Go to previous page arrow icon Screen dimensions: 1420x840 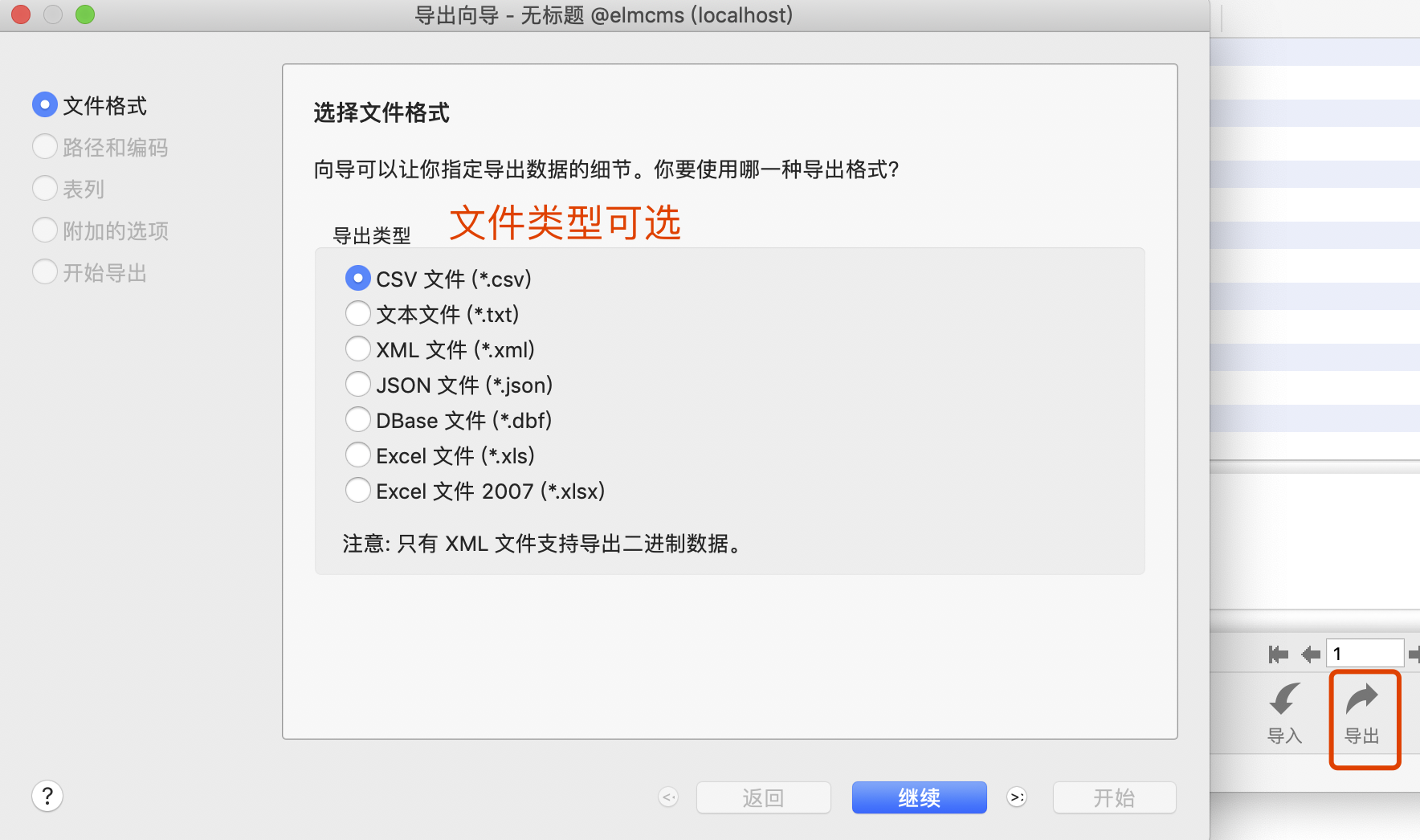[x=1311, y=654]
